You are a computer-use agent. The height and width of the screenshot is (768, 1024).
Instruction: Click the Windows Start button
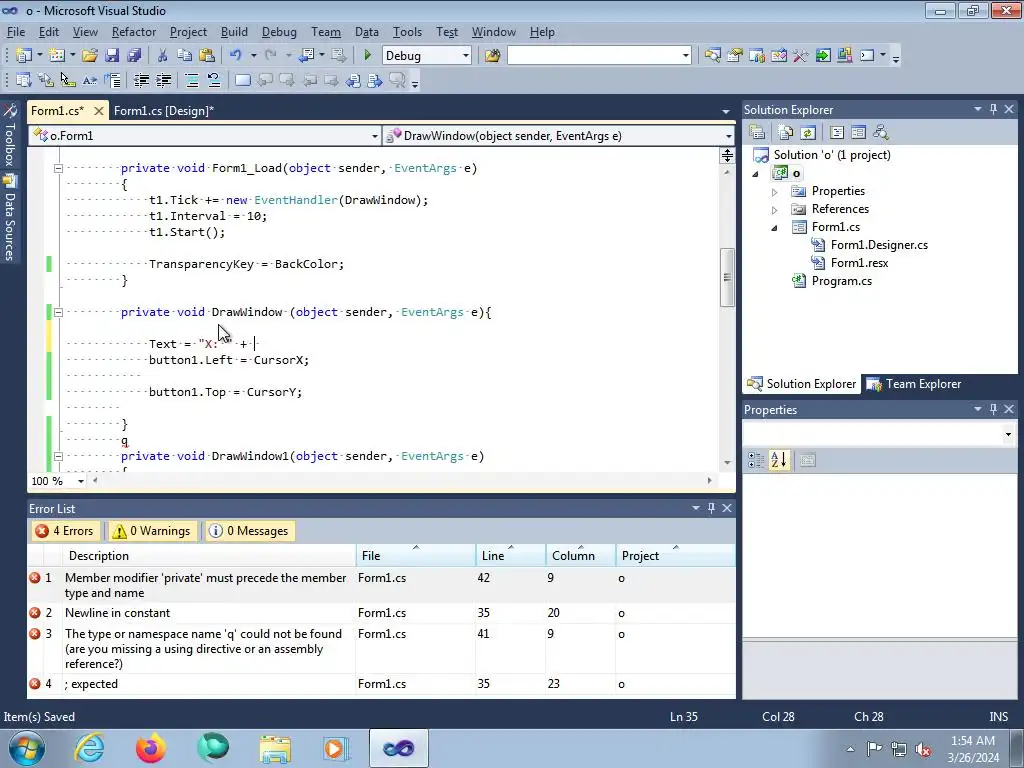click(x=27, y=748)
